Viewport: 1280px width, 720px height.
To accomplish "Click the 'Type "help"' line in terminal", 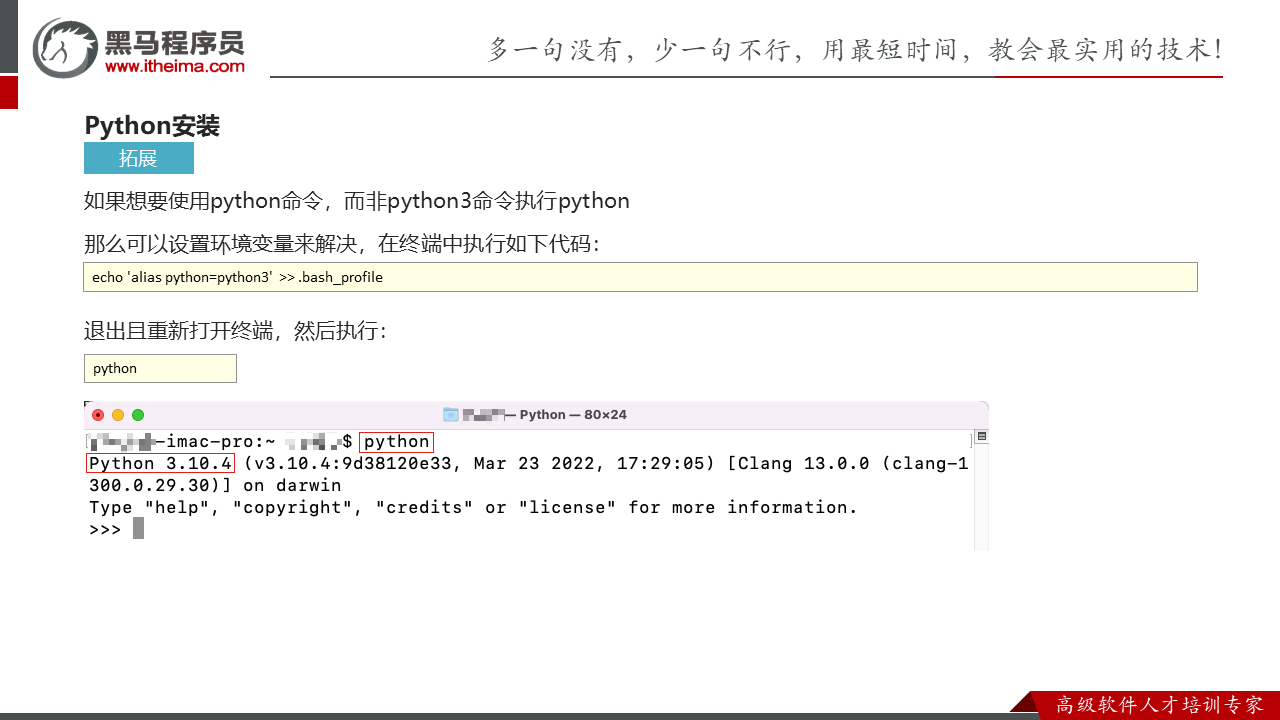I will click(x=473, y=507).
